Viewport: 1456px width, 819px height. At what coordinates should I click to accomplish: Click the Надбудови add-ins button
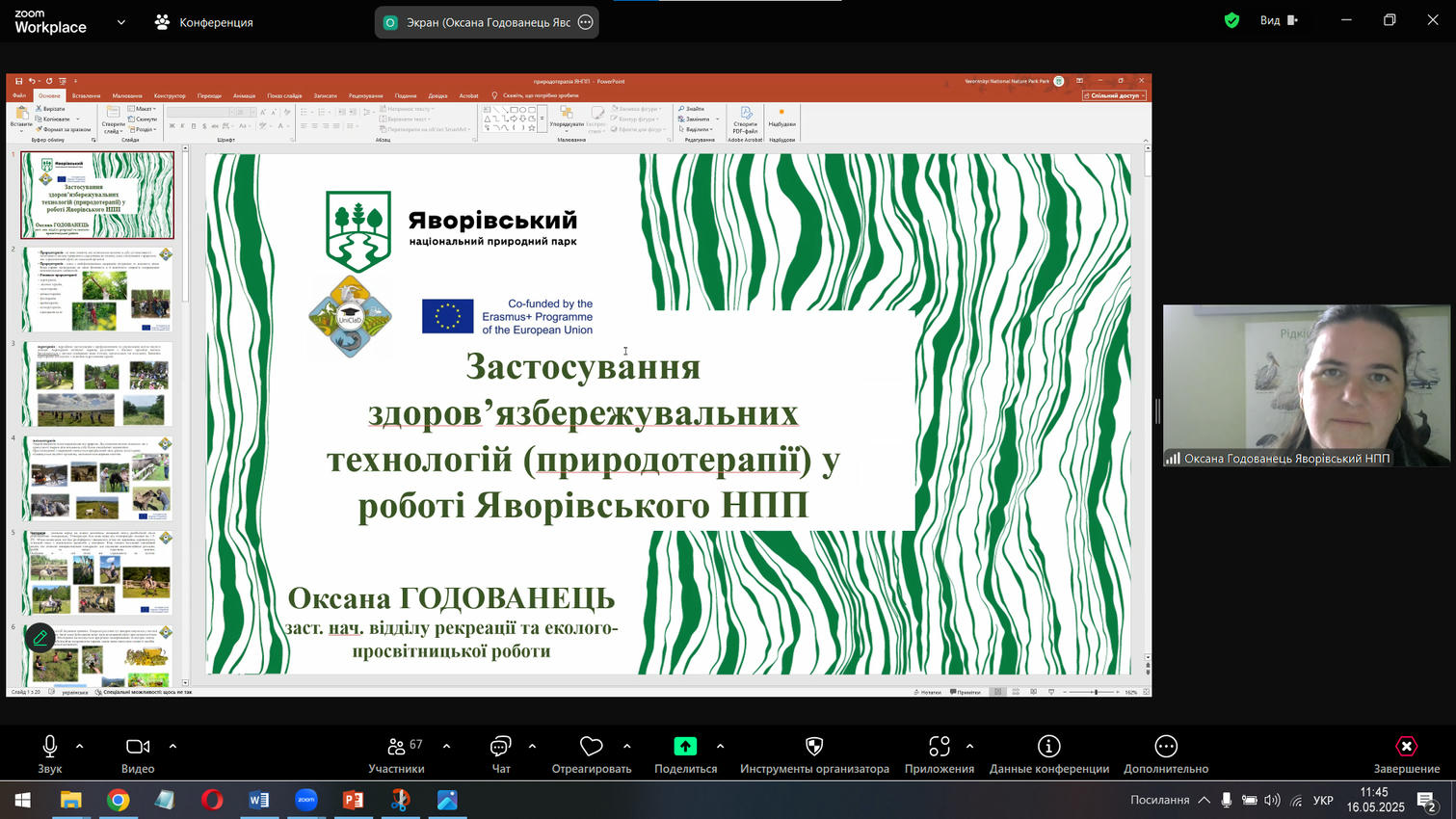pos(781,118)
